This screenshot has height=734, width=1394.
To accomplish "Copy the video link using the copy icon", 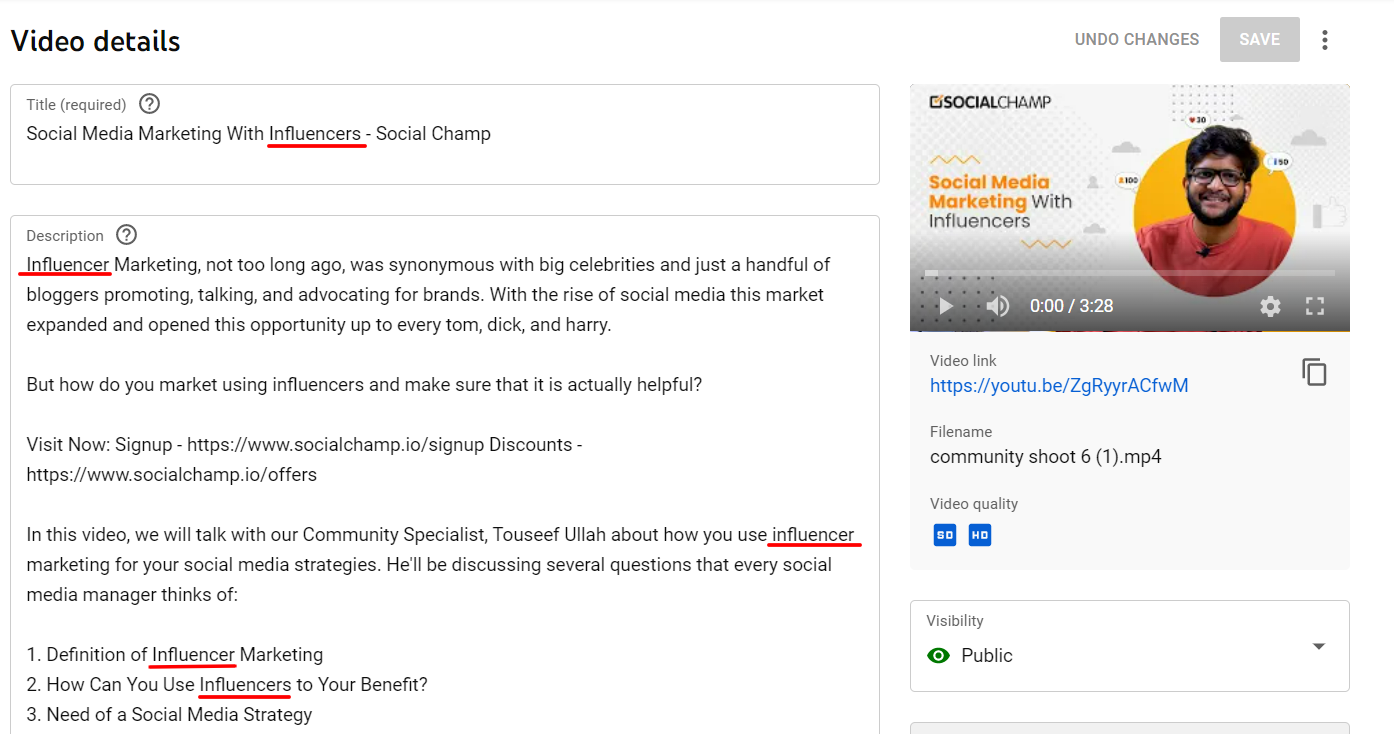I will coord(1314,371).
